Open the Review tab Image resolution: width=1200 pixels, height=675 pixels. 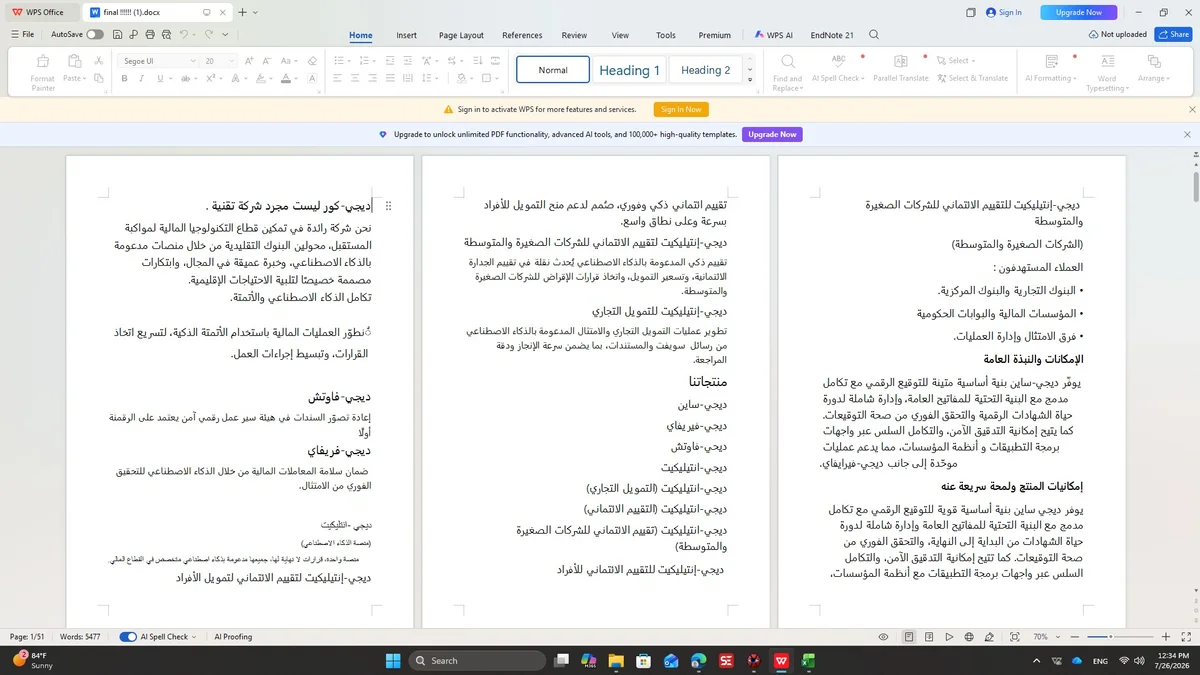pos(574,35)
